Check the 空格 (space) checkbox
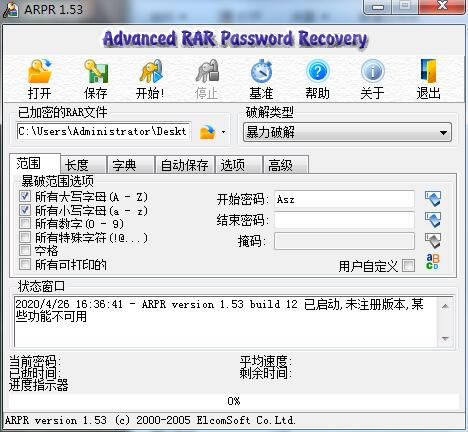 pos(25,250)
